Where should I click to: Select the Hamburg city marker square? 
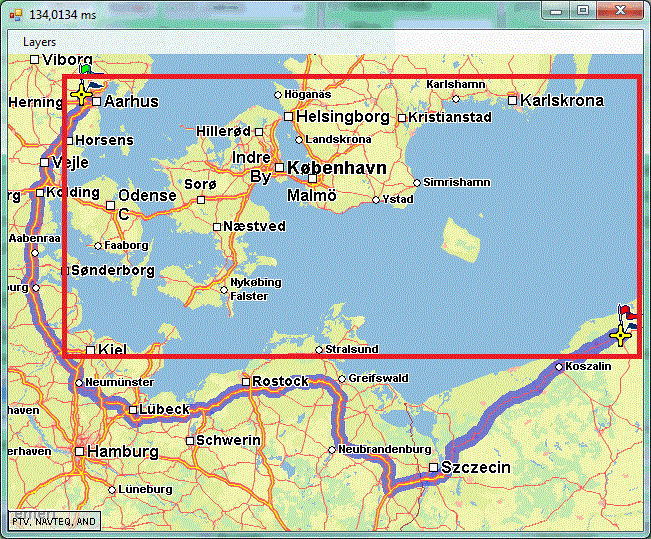pos(79,452)
